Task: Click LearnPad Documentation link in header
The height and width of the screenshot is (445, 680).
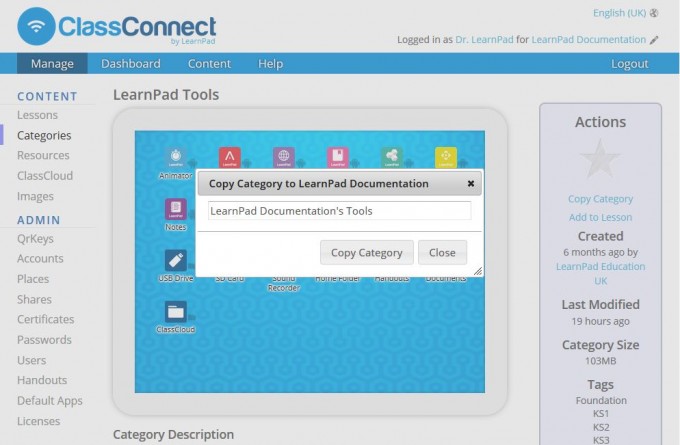Action: (588, 39)
